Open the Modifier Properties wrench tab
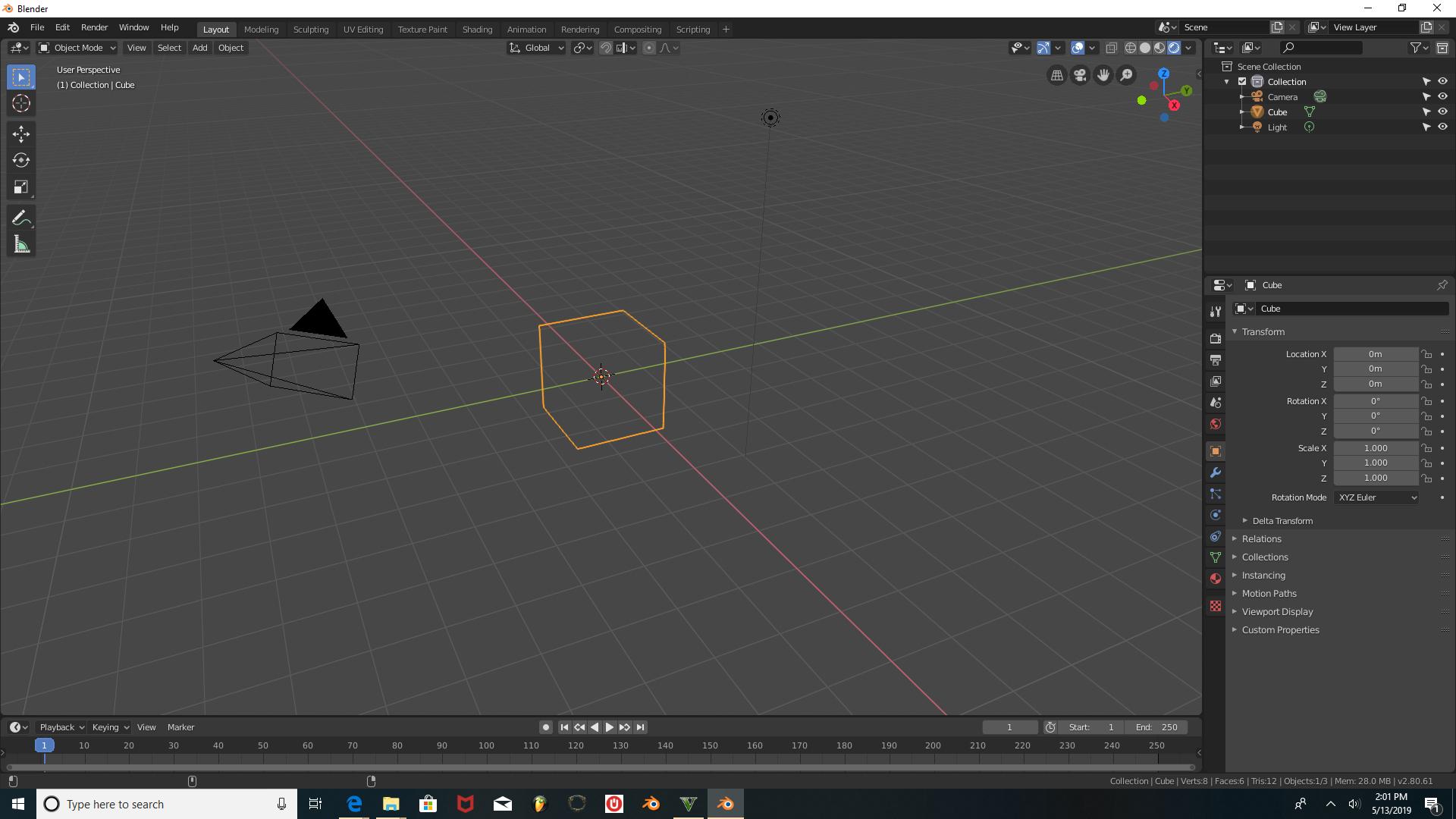This screenshot has height=819, width=1456. tap(1215, 472)
